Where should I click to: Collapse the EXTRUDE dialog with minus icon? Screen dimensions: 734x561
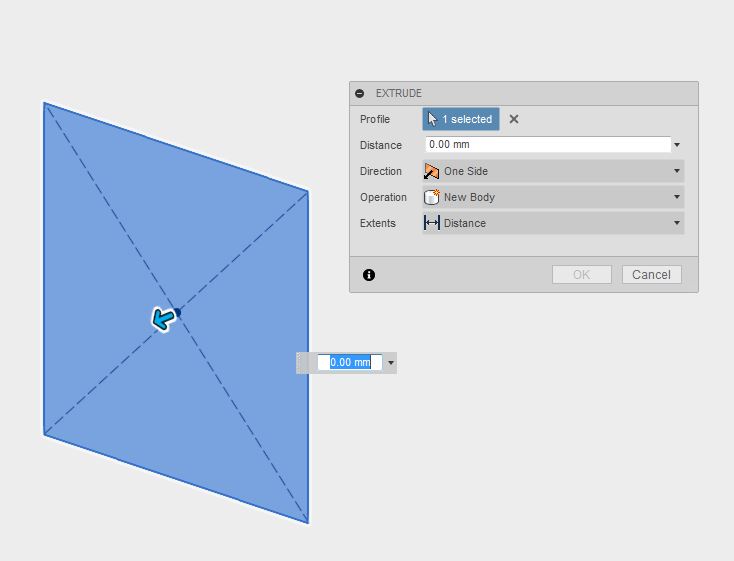[x=360, y=93]
